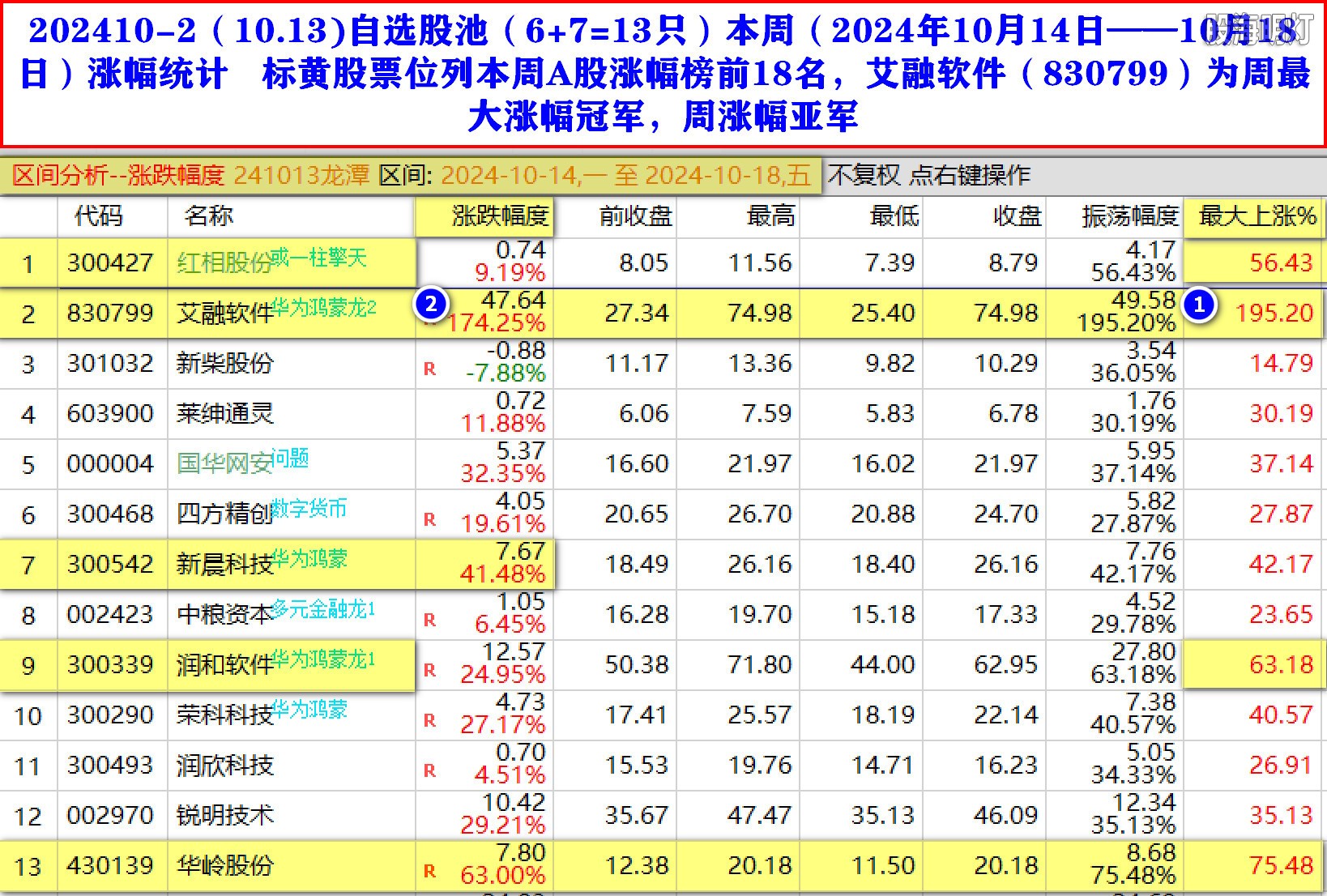
Task: Click the 不复权 点右键操作 label
Action: [929, 175]
